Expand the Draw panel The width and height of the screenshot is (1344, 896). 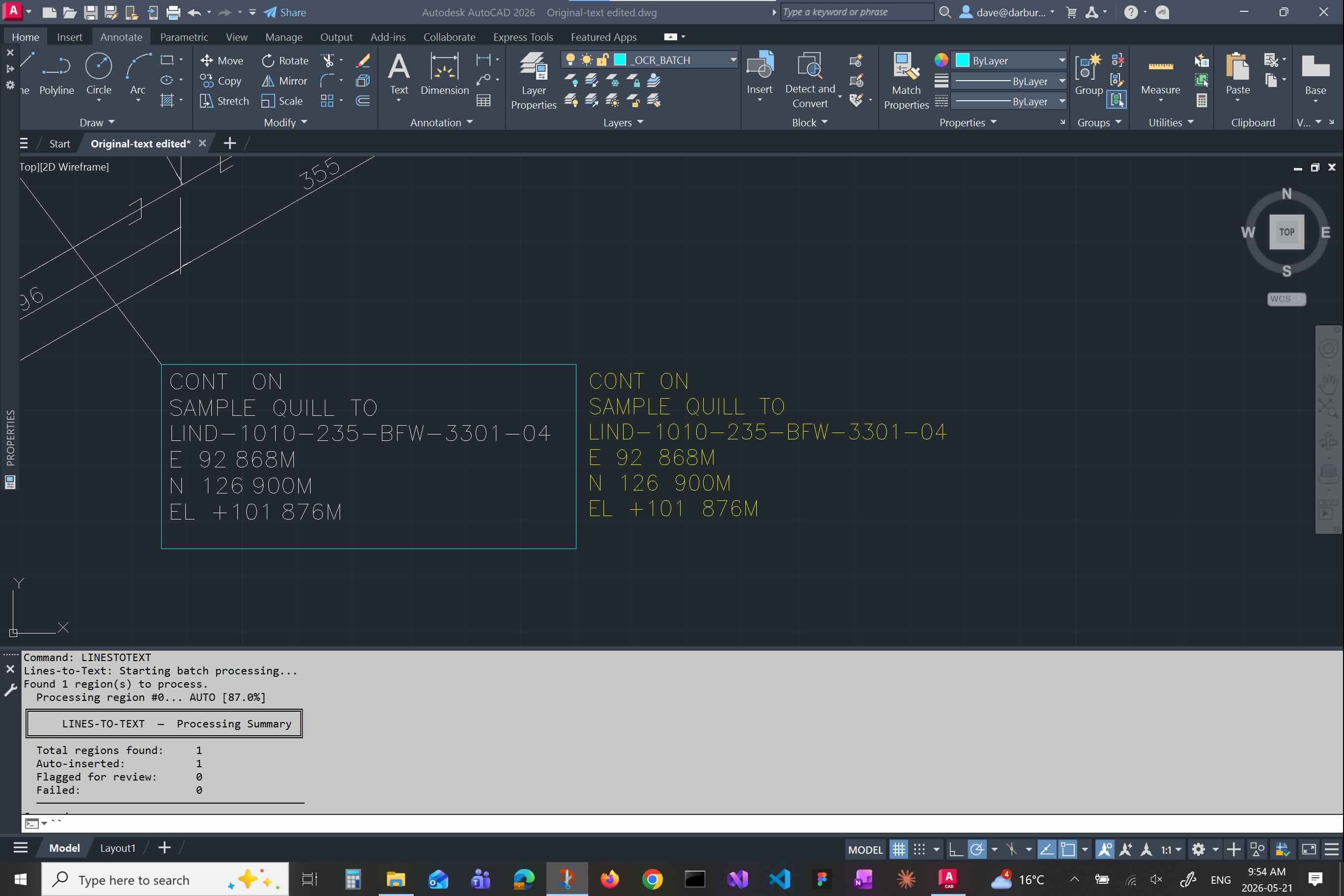97,122
